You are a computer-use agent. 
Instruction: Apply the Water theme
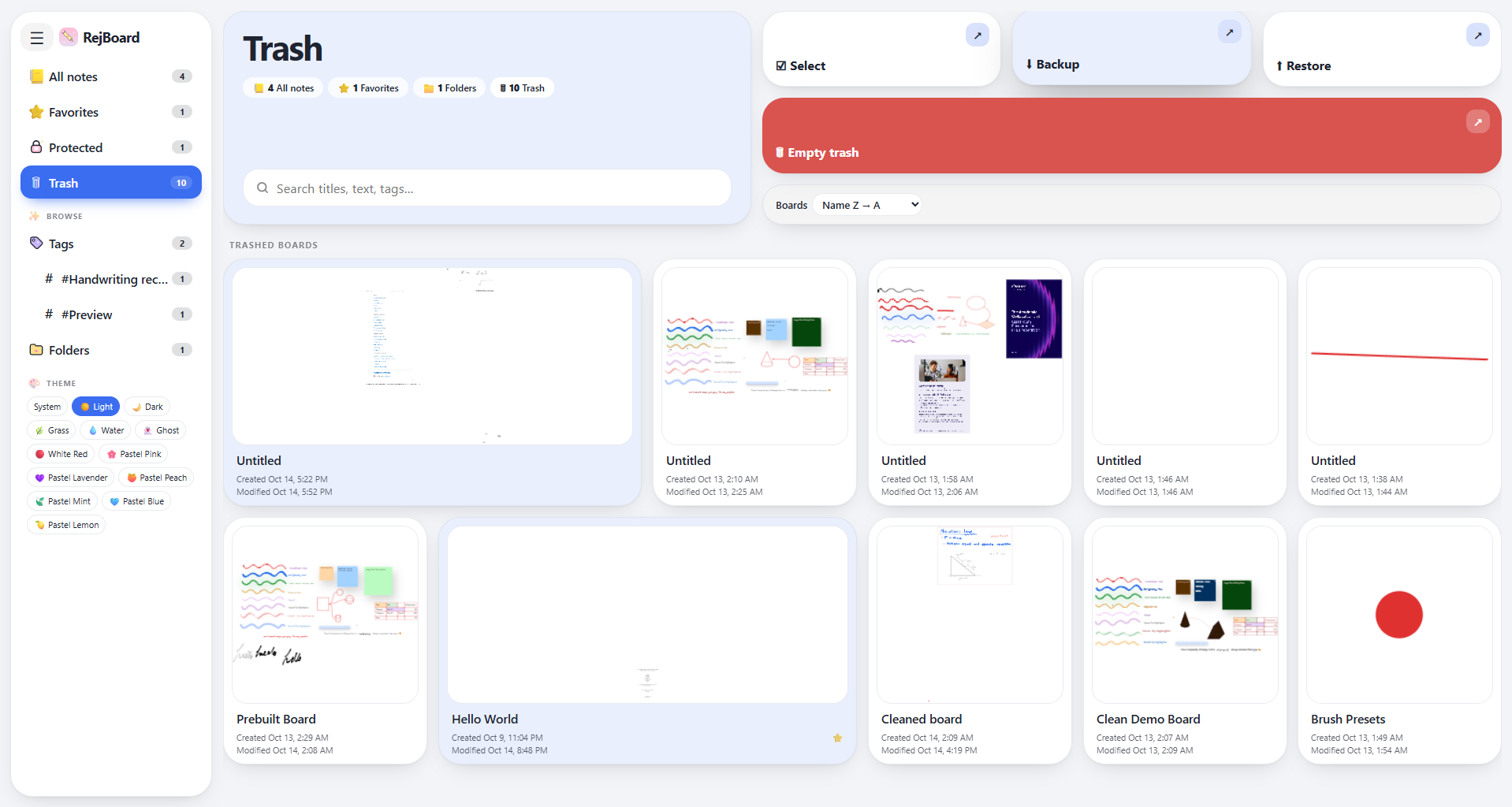(106, 430)
